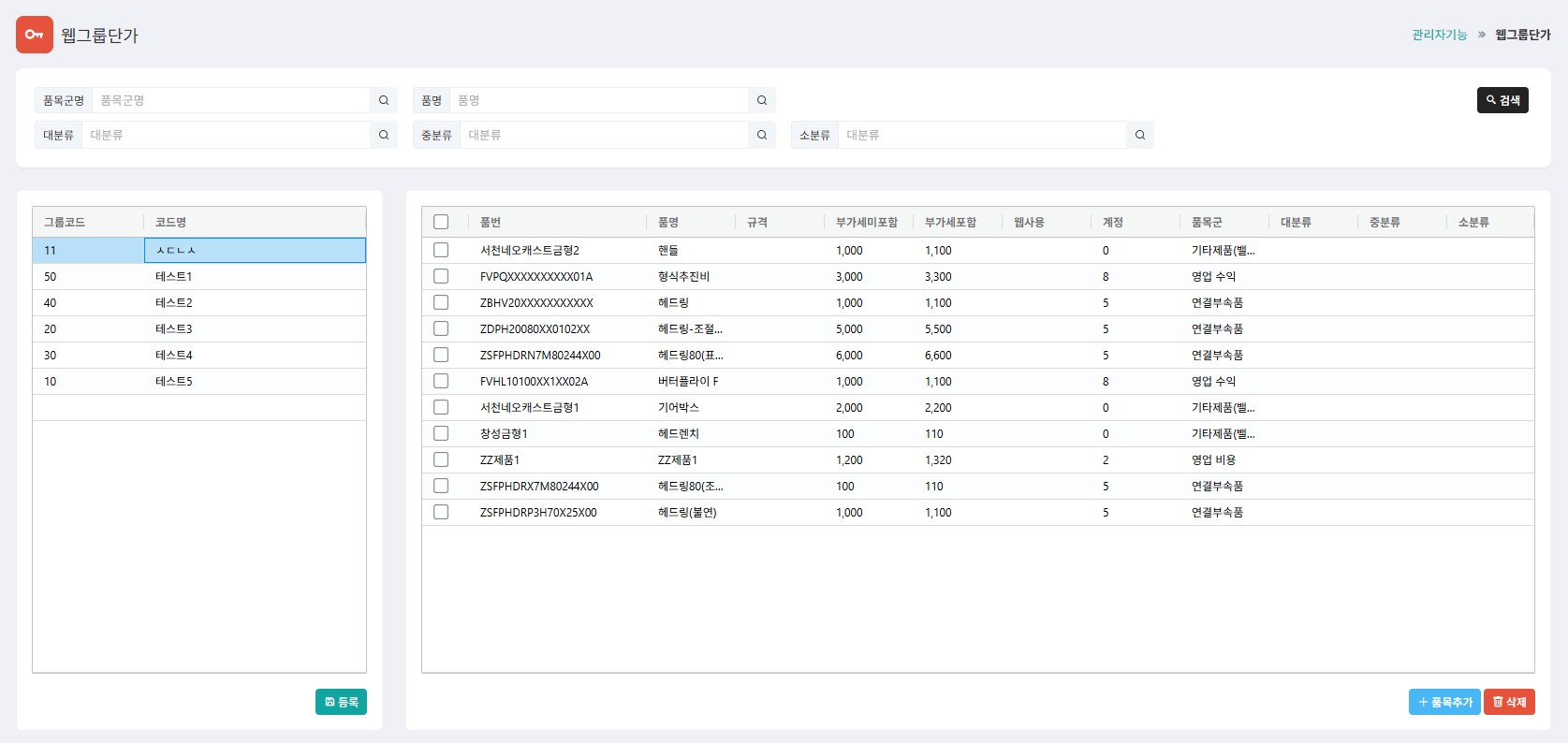Viewport: 1568px width, 743px height.
Task: Sort by the 부가세포함 column header
Action: click(950, 222)
